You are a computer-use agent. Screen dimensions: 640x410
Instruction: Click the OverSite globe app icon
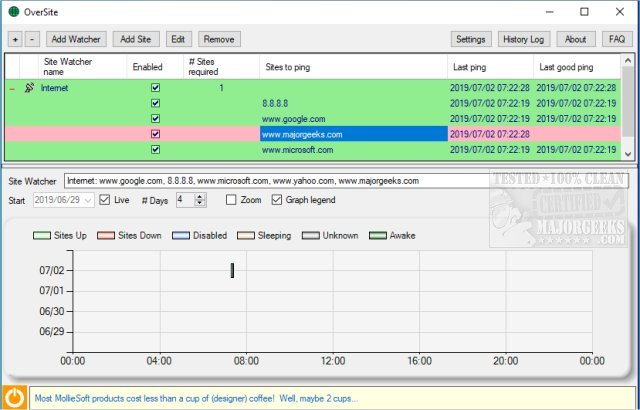point(14,12)
